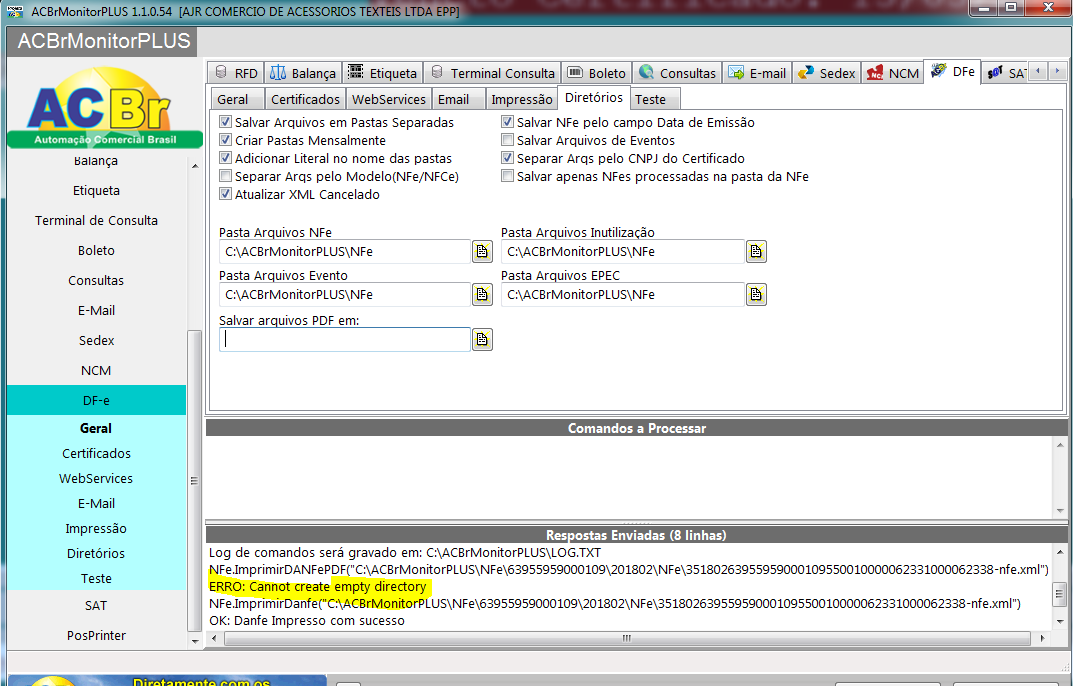Click sidebar scrollbar down arrow
This screenshot has width=1073, height=686.
[195, 641]
